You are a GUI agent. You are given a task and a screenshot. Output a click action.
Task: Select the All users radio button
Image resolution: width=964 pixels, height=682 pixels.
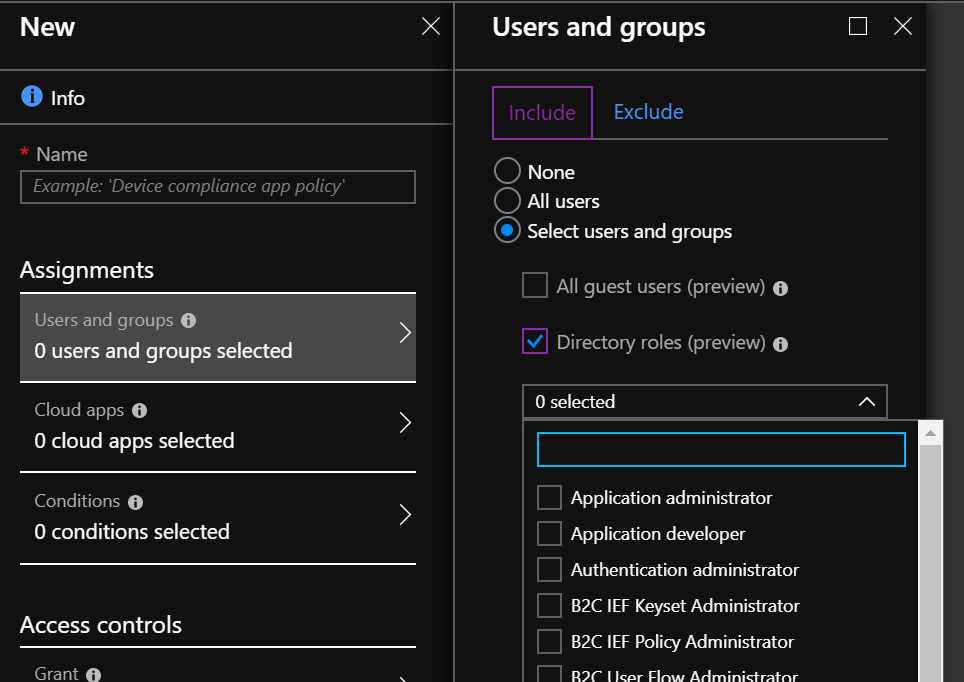[x=508, y=201]
